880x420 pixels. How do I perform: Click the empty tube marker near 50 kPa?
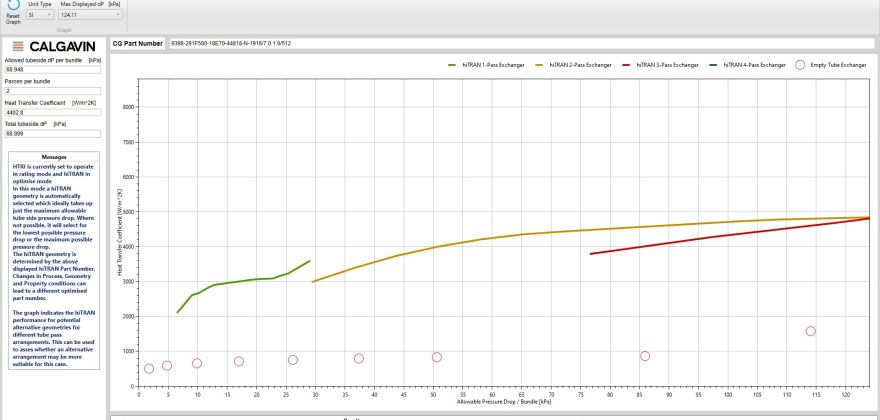[437, 357]
